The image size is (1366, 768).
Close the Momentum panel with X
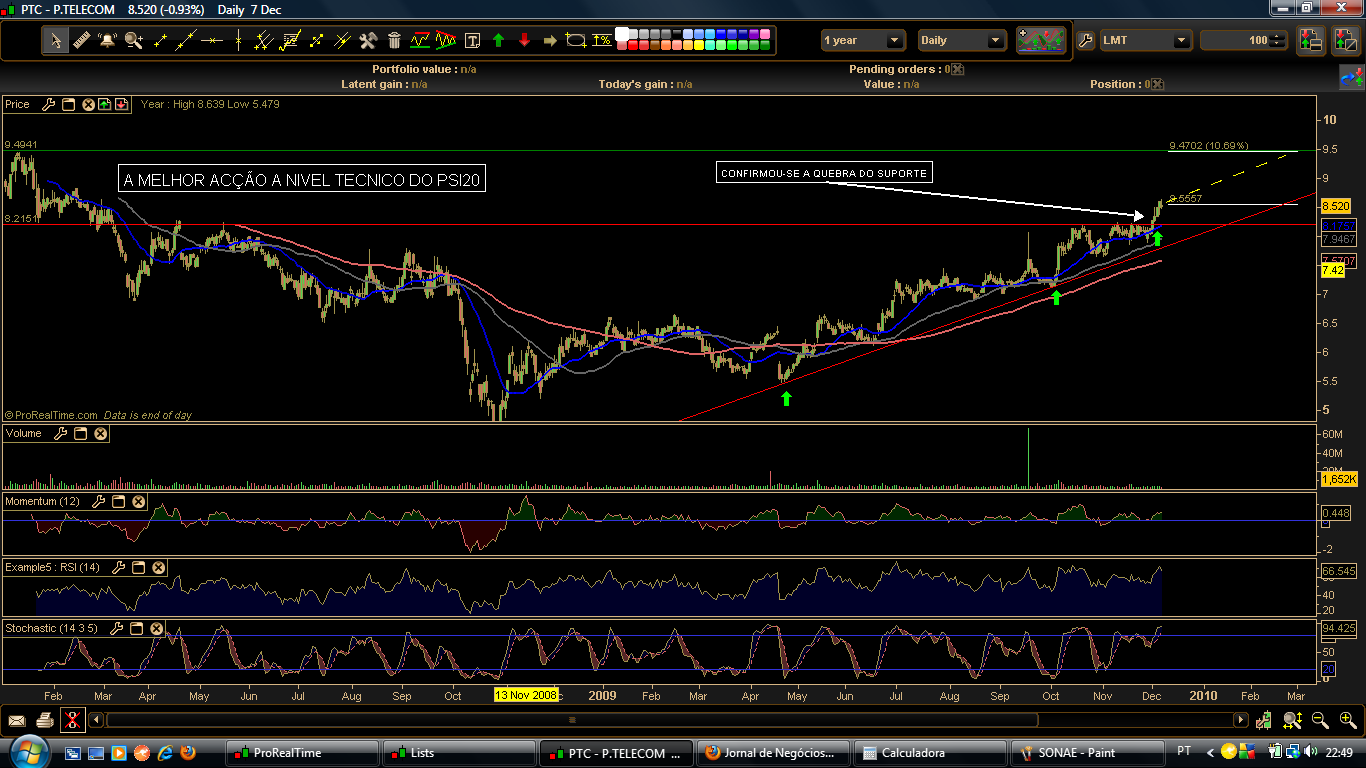[138, 501]
